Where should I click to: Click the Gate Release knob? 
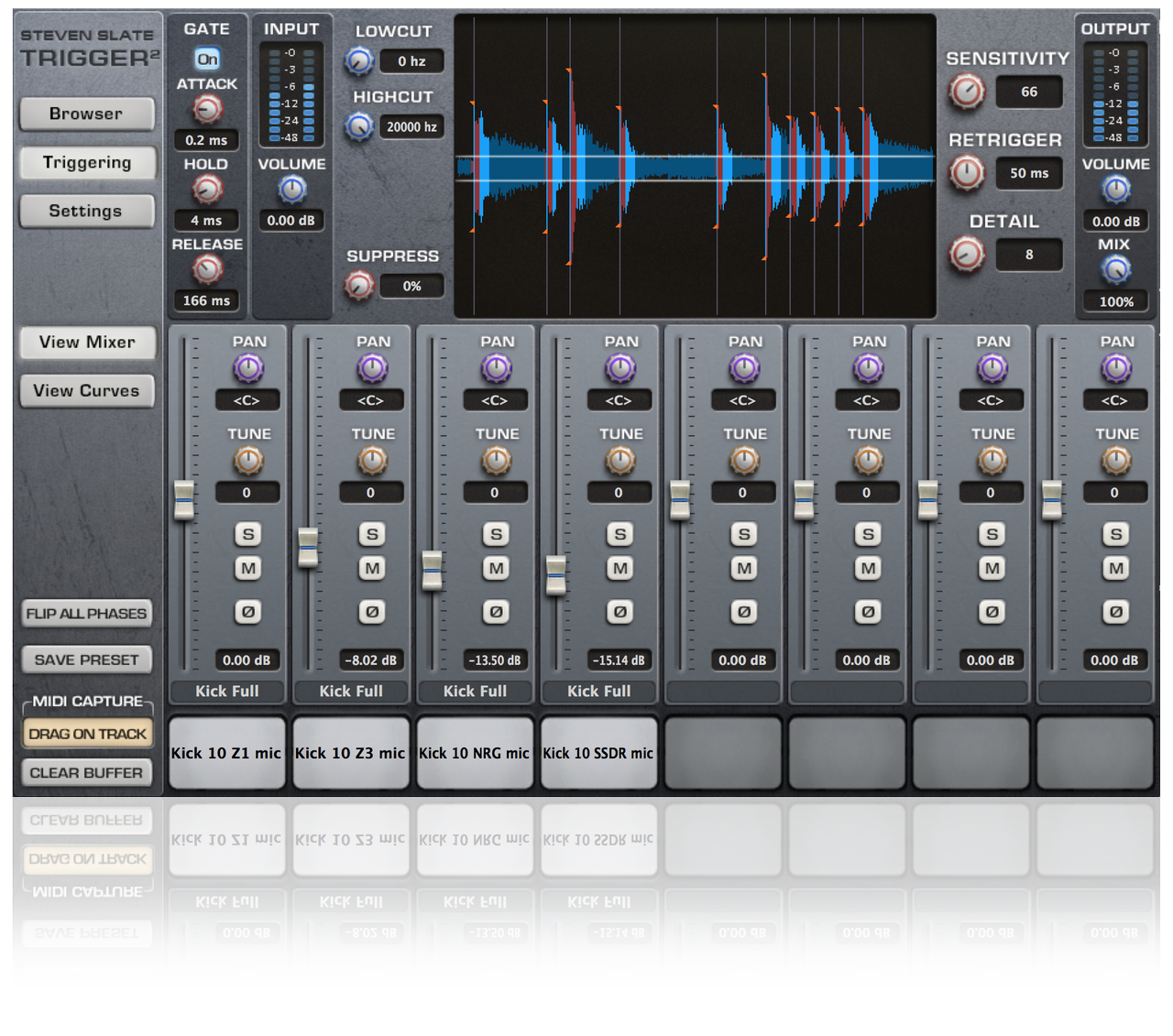207,270
